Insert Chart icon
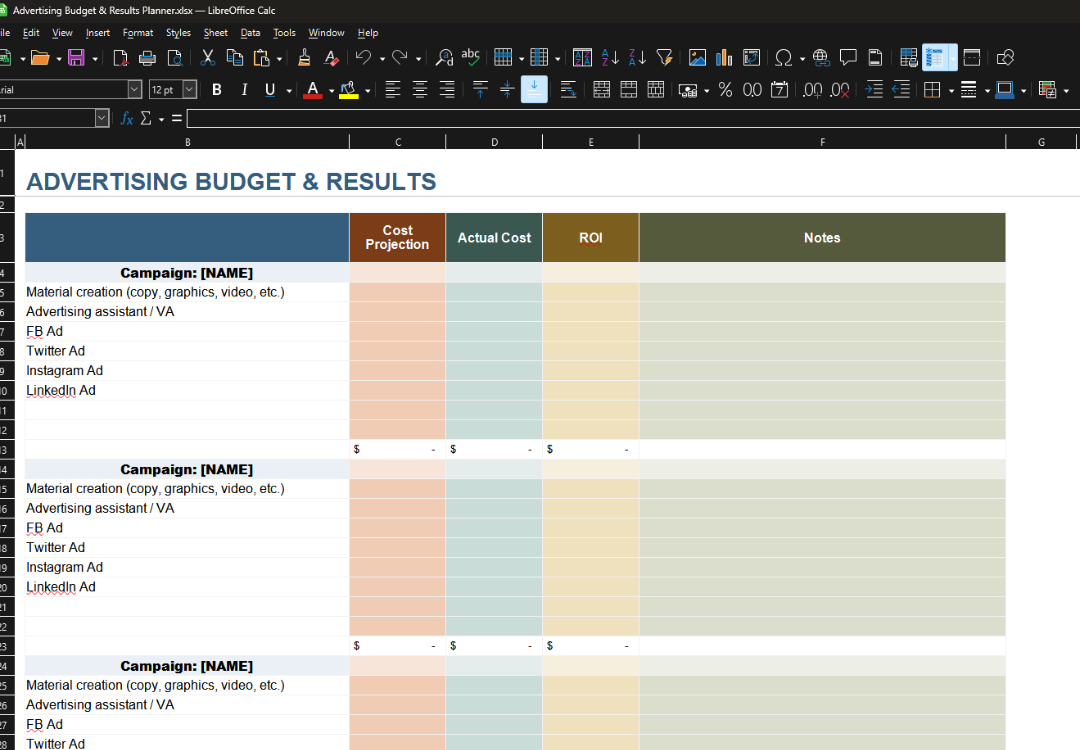 pyautogui.click(x=724, y=58)
